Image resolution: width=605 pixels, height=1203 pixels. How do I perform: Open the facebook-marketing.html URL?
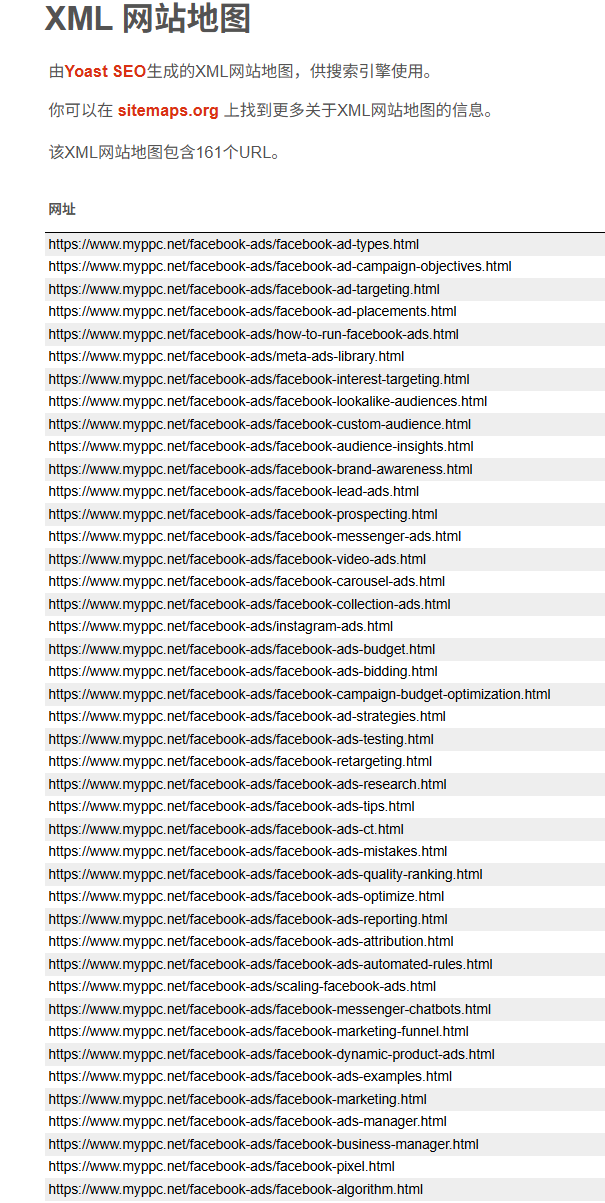click(237, 1099)
